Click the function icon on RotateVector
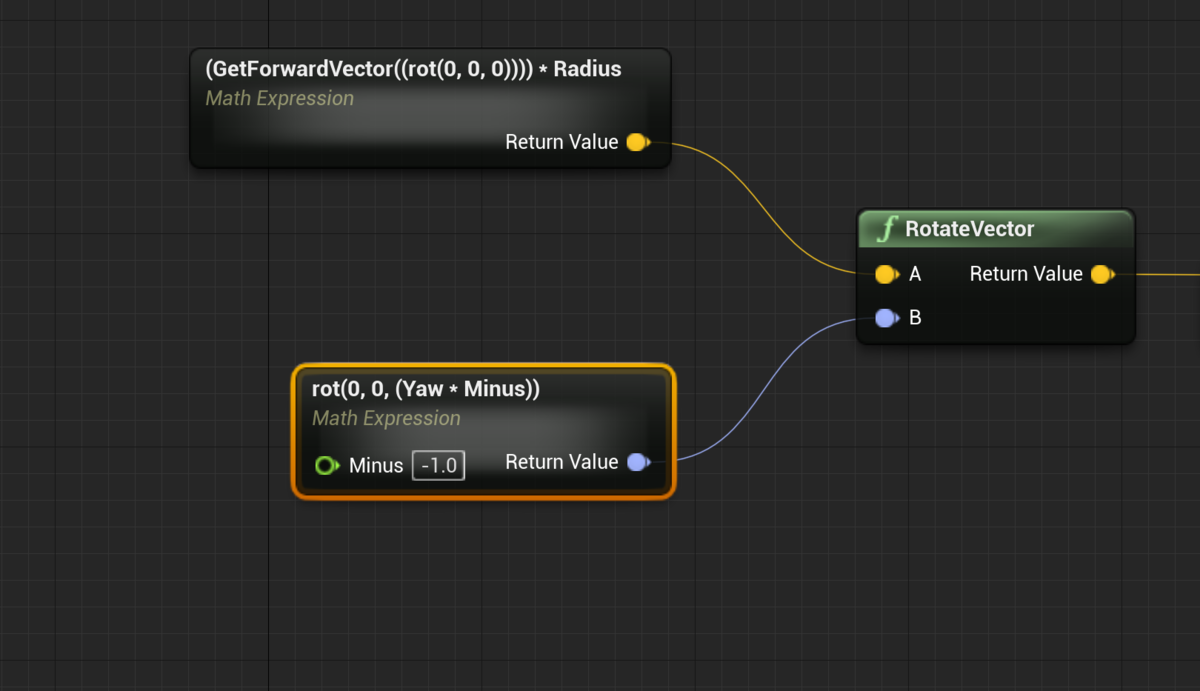Viewport: 1200px width, 691px height. click(886, 229)
